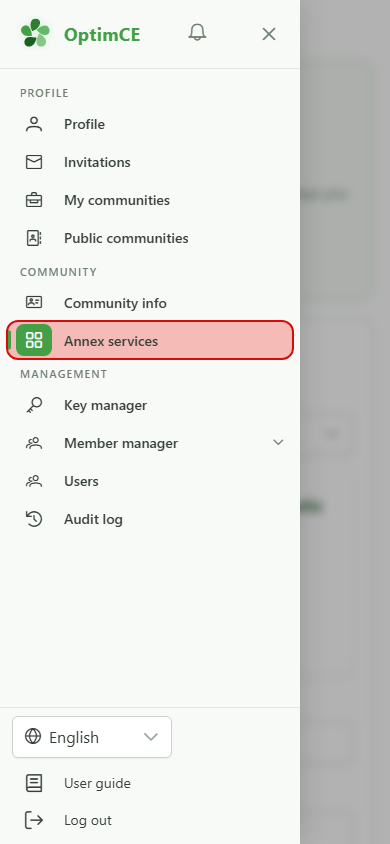Open notifications bell
390x844 pixels.
click(197, 33)
